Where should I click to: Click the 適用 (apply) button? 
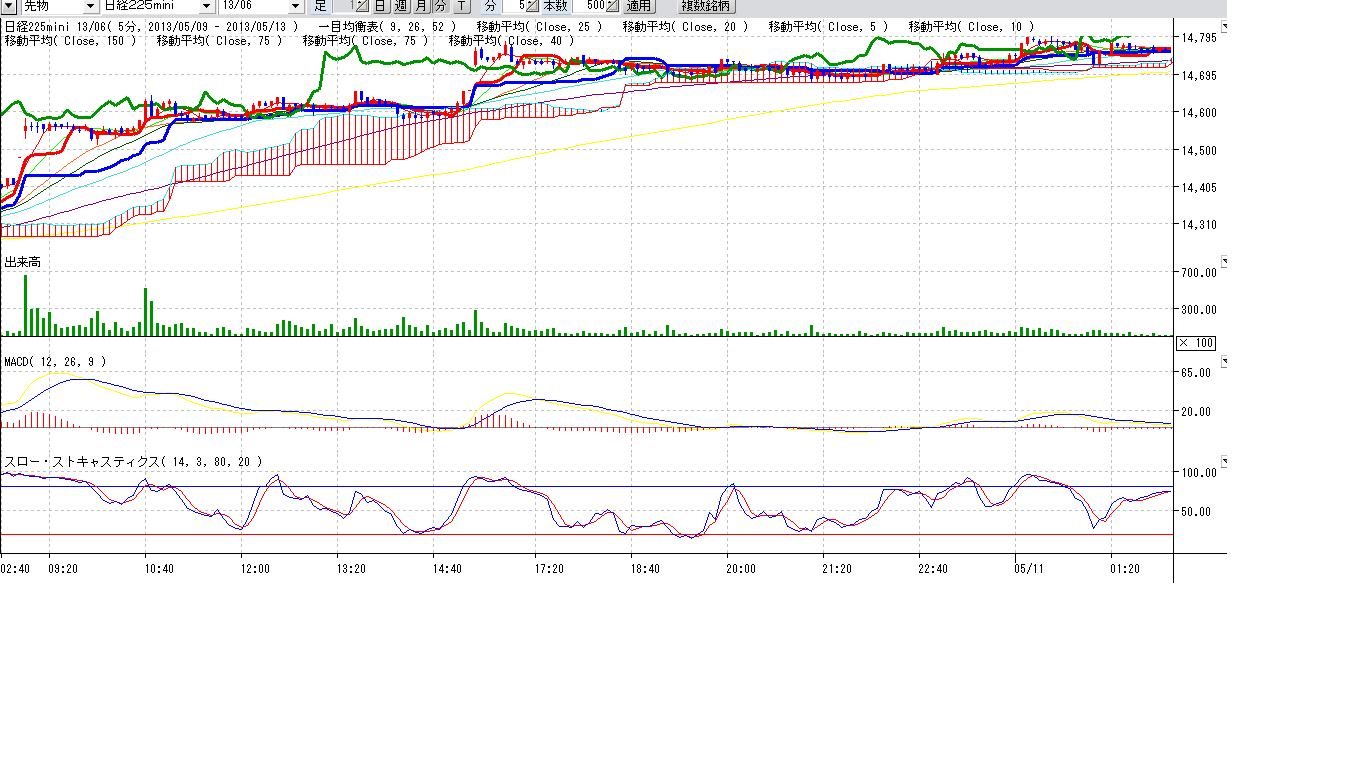639,6
